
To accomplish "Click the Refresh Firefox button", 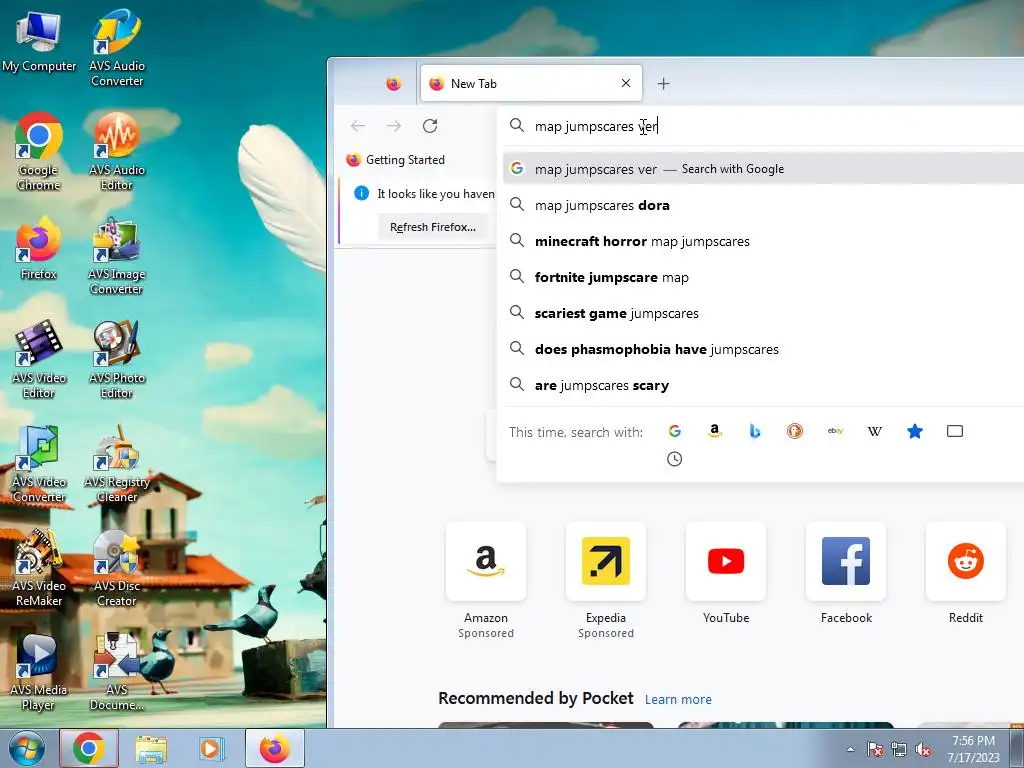I will point(433,227).
